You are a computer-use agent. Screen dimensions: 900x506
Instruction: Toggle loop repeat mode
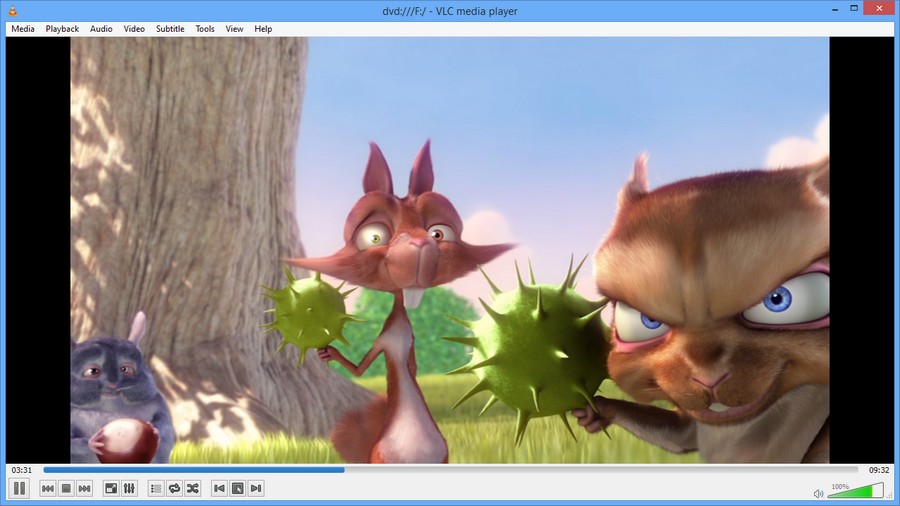[x=174, y=488]
